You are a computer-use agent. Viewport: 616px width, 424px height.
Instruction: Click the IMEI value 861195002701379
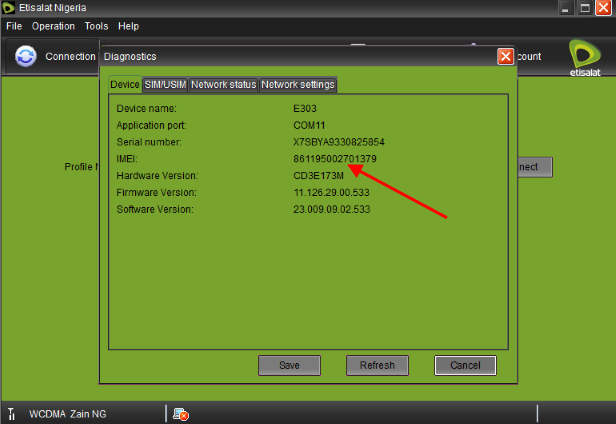pos(335,159)
